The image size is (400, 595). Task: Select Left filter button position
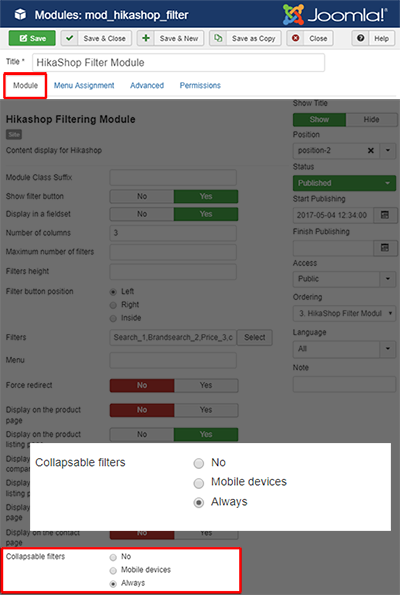click(x=113, y=292)
